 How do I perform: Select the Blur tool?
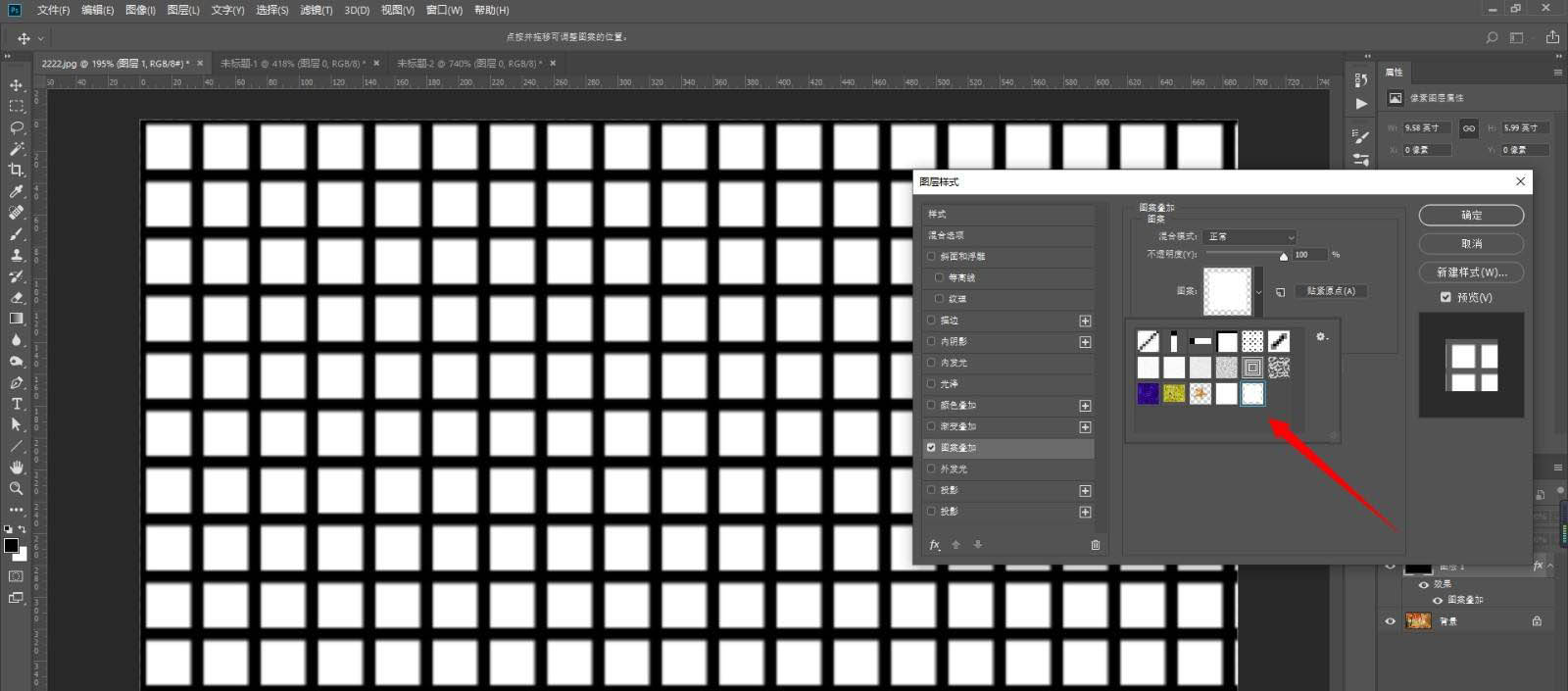(x=16, y=340)
